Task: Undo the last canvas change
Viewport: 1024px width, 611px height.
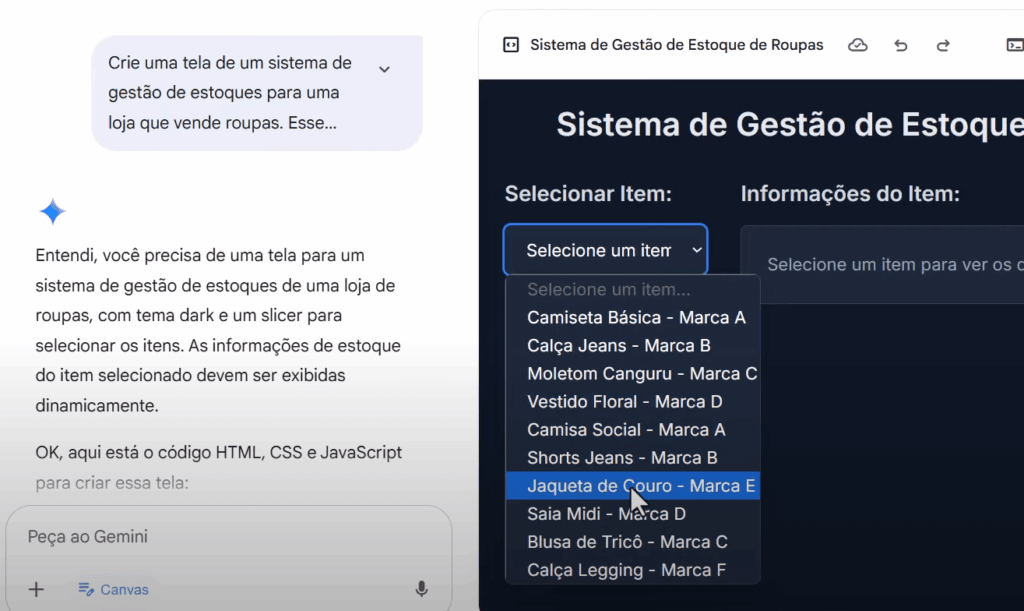Action: click(901, 45)
